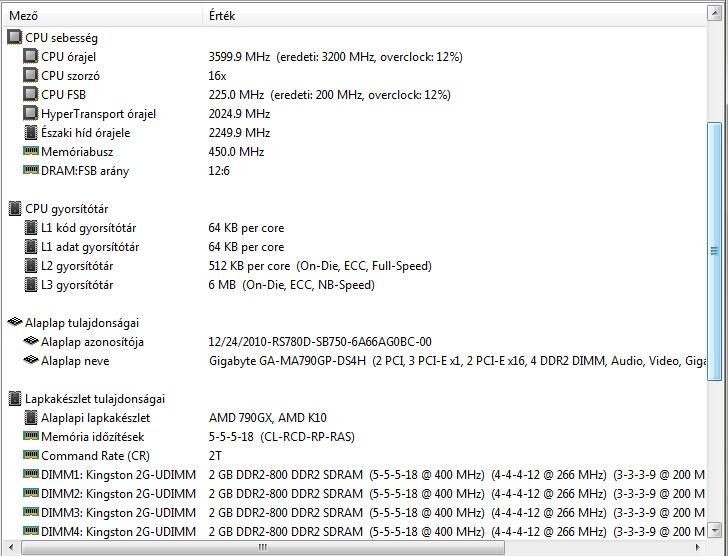Click the DIMM1 memory module icon

31,474
